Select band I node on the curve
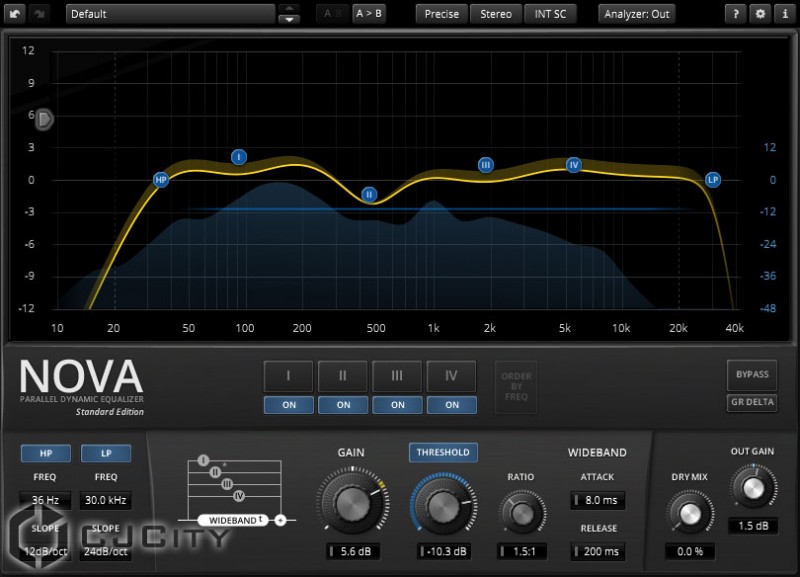The height and width of the screenshot is (577, 800). (239, 157)
